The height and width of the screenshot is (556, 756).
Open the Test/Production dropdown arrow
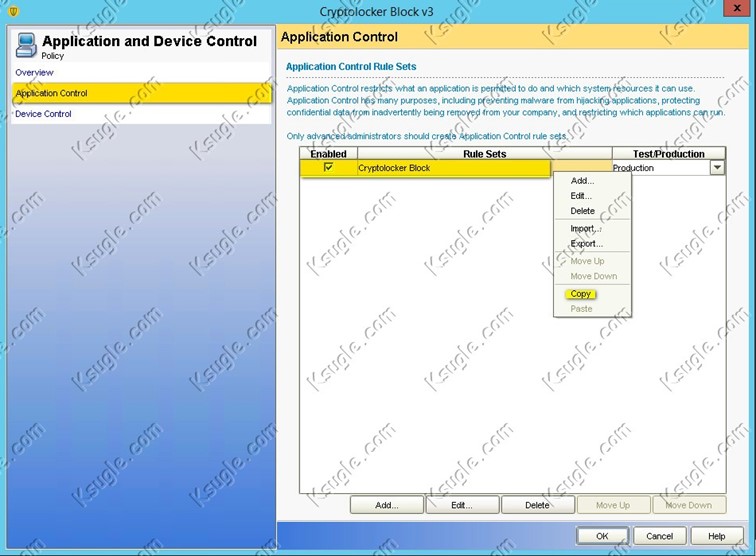coord(717,168)
